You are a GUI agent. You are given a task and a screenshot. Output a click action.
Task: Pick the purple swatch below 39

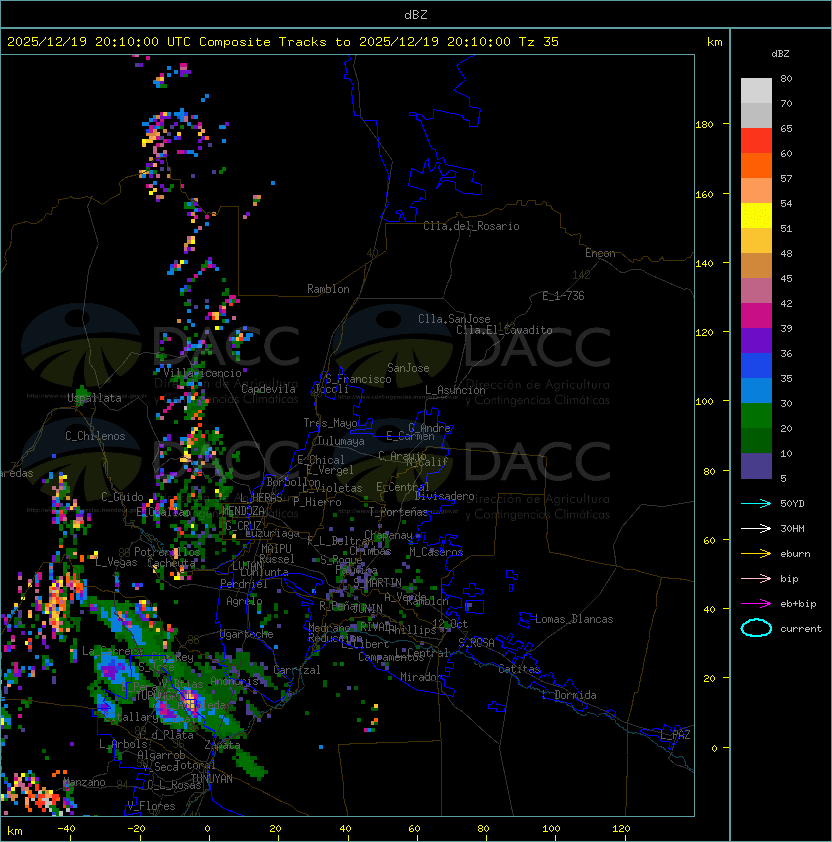pos(756,340)
